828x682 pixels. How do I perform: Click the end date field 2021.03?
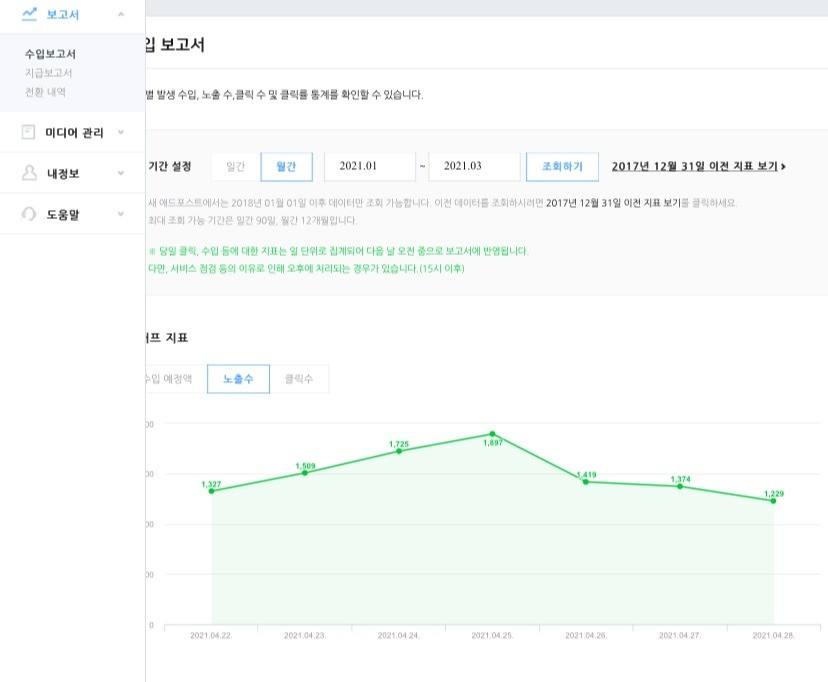(x=474, y=166)
